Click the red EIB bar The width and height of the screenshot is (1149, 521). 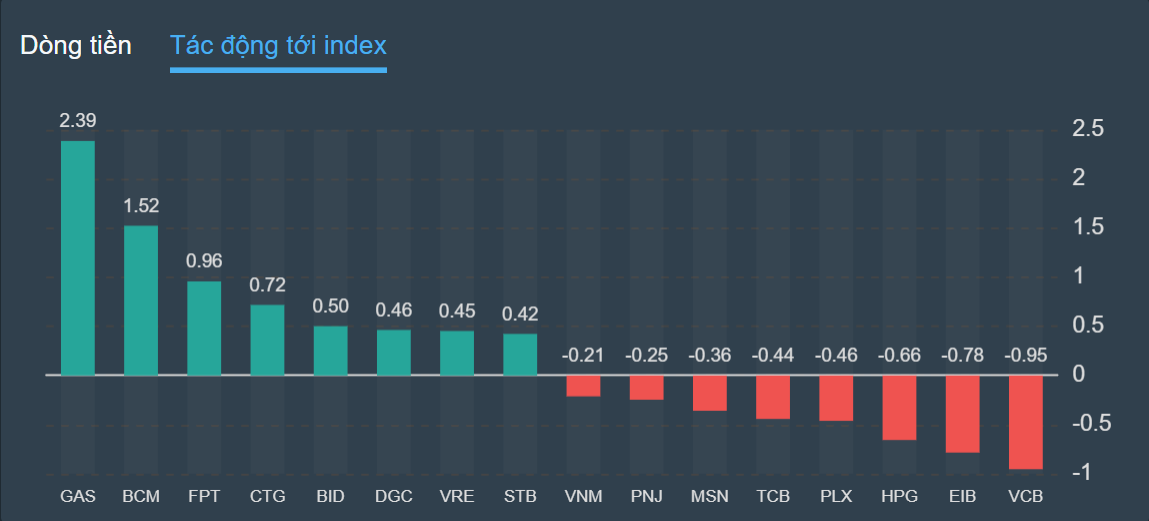pyautogui.click(x=962, y=414)
